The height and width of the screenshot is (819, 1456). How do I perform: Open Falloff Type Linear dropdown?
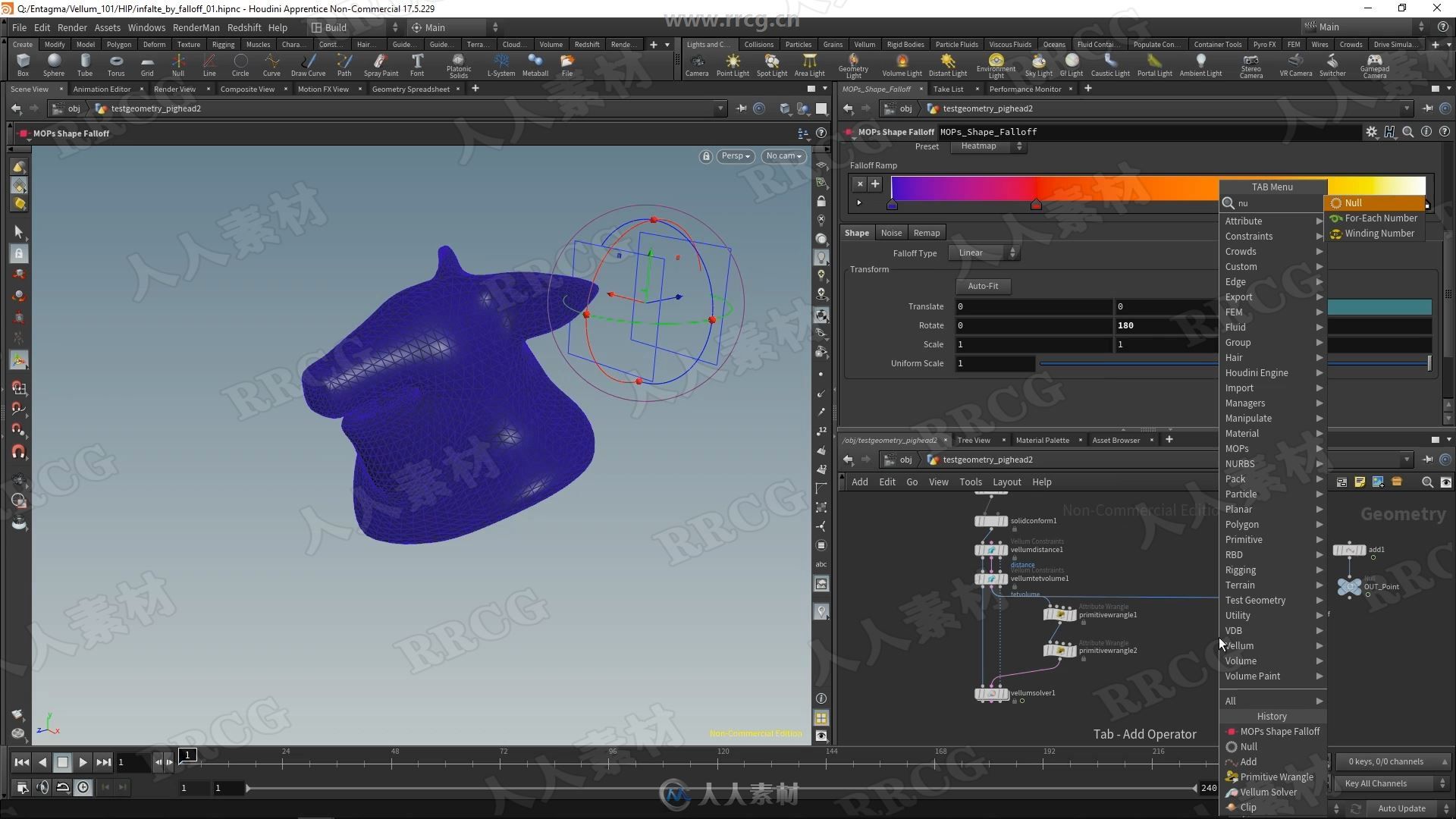point(984,253)
